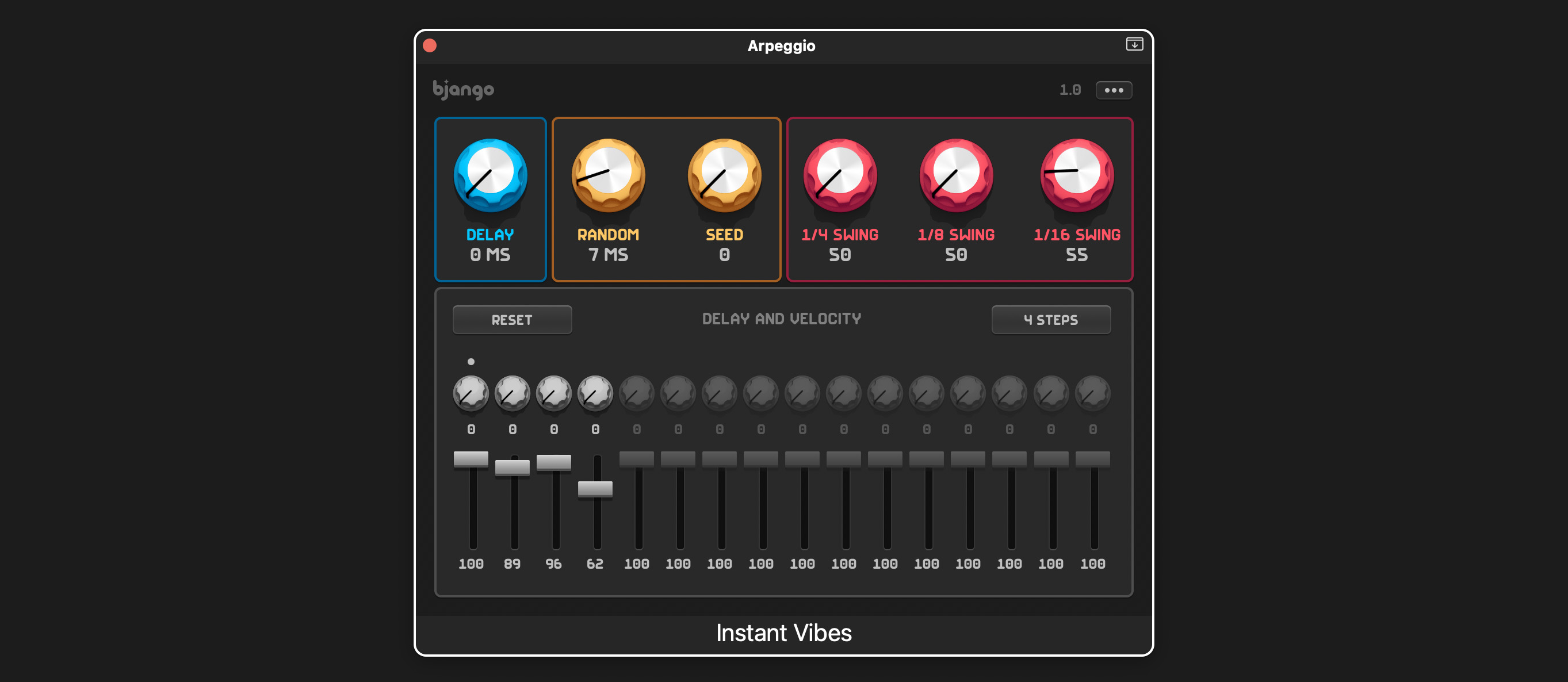Click the 1/16 Swing value '55'
1568x682 pixels.
(1077, 255)
